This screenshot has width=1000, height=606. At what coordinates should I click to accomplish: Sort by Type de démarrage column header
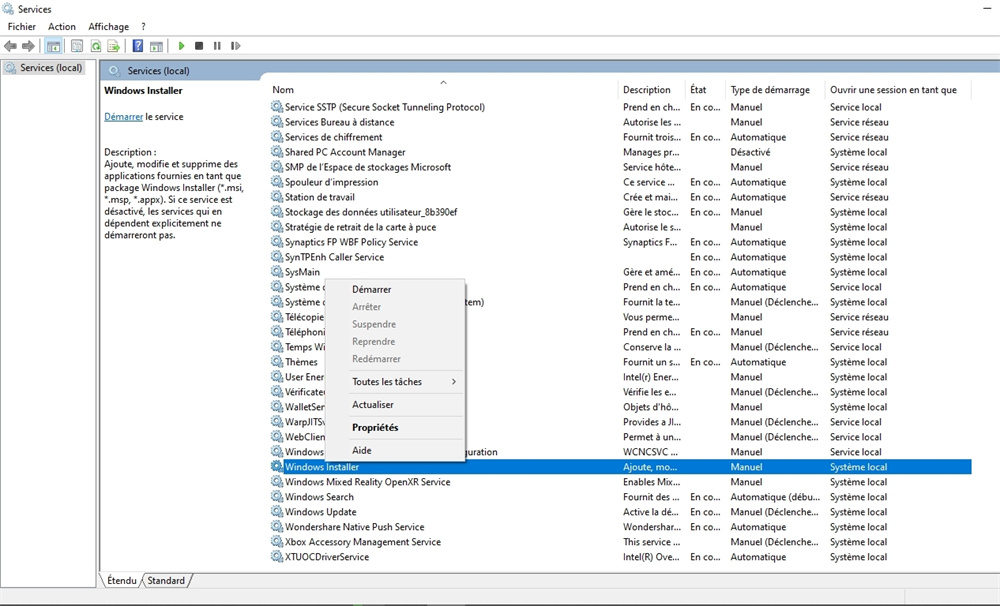[x=770, y=90]
